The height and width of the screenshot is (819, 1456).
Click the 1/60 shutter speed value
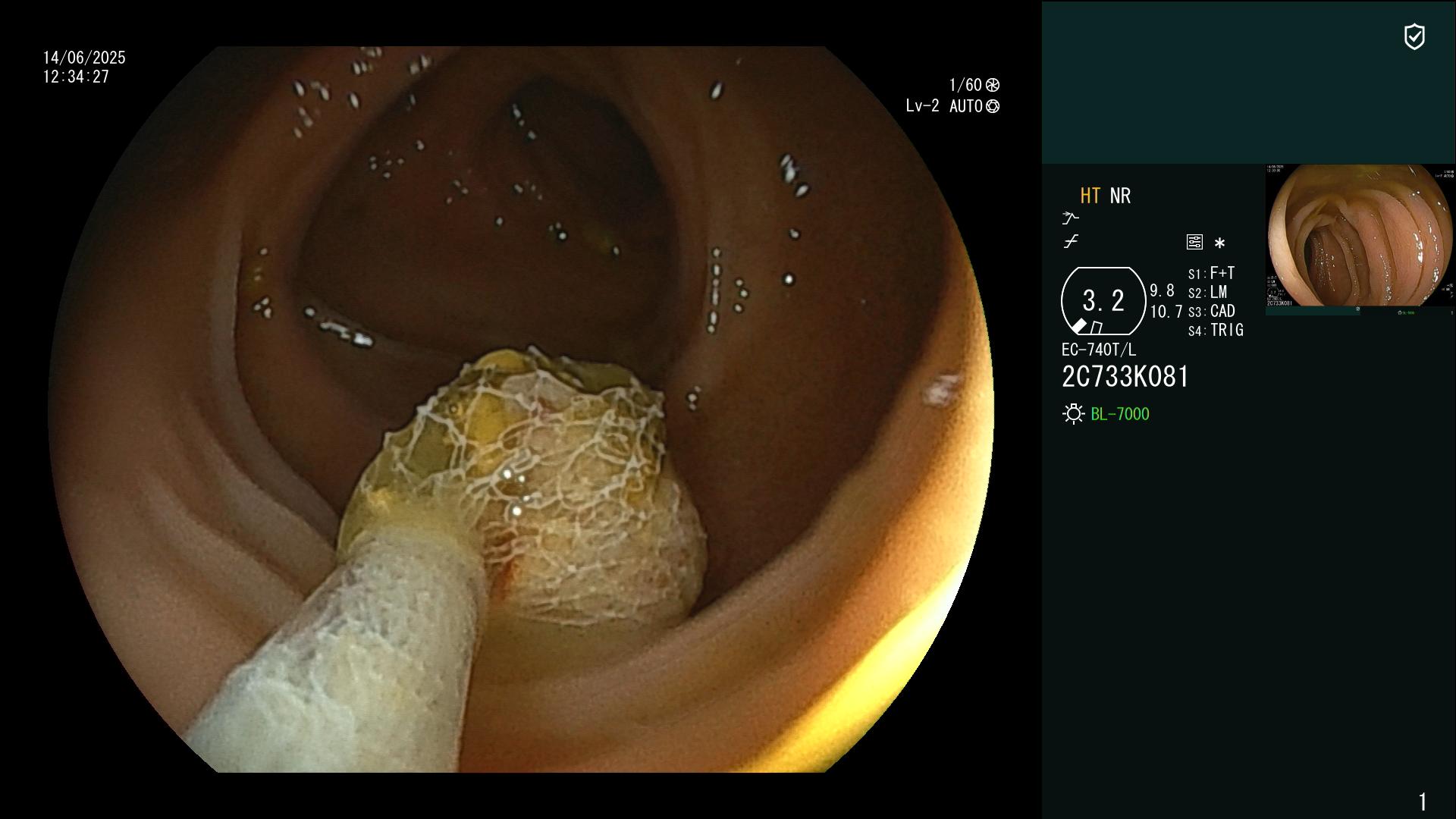(965, 85)
